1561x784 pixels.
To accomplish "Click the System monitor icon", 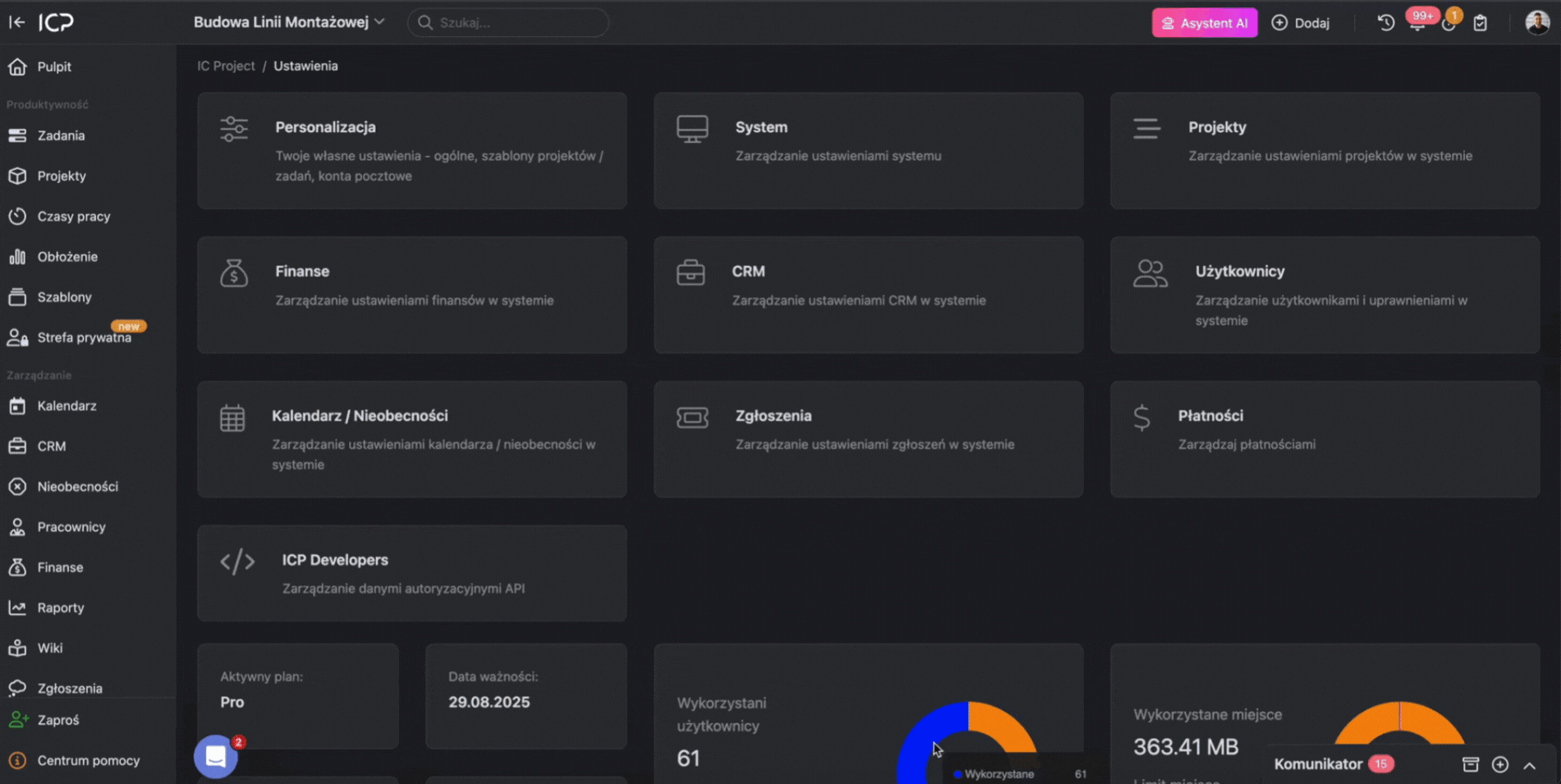I will pos(692,129).
